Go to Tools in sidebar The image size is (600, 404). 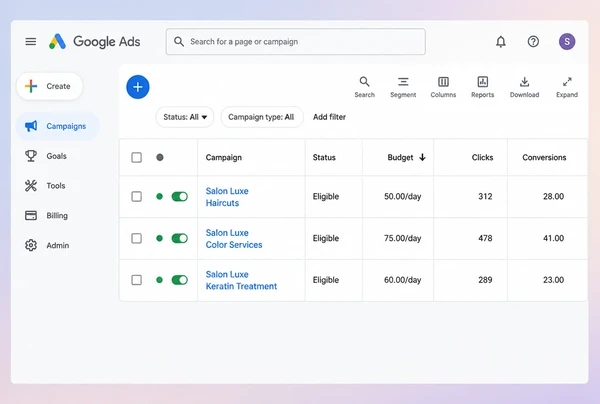tap(45, 186)
